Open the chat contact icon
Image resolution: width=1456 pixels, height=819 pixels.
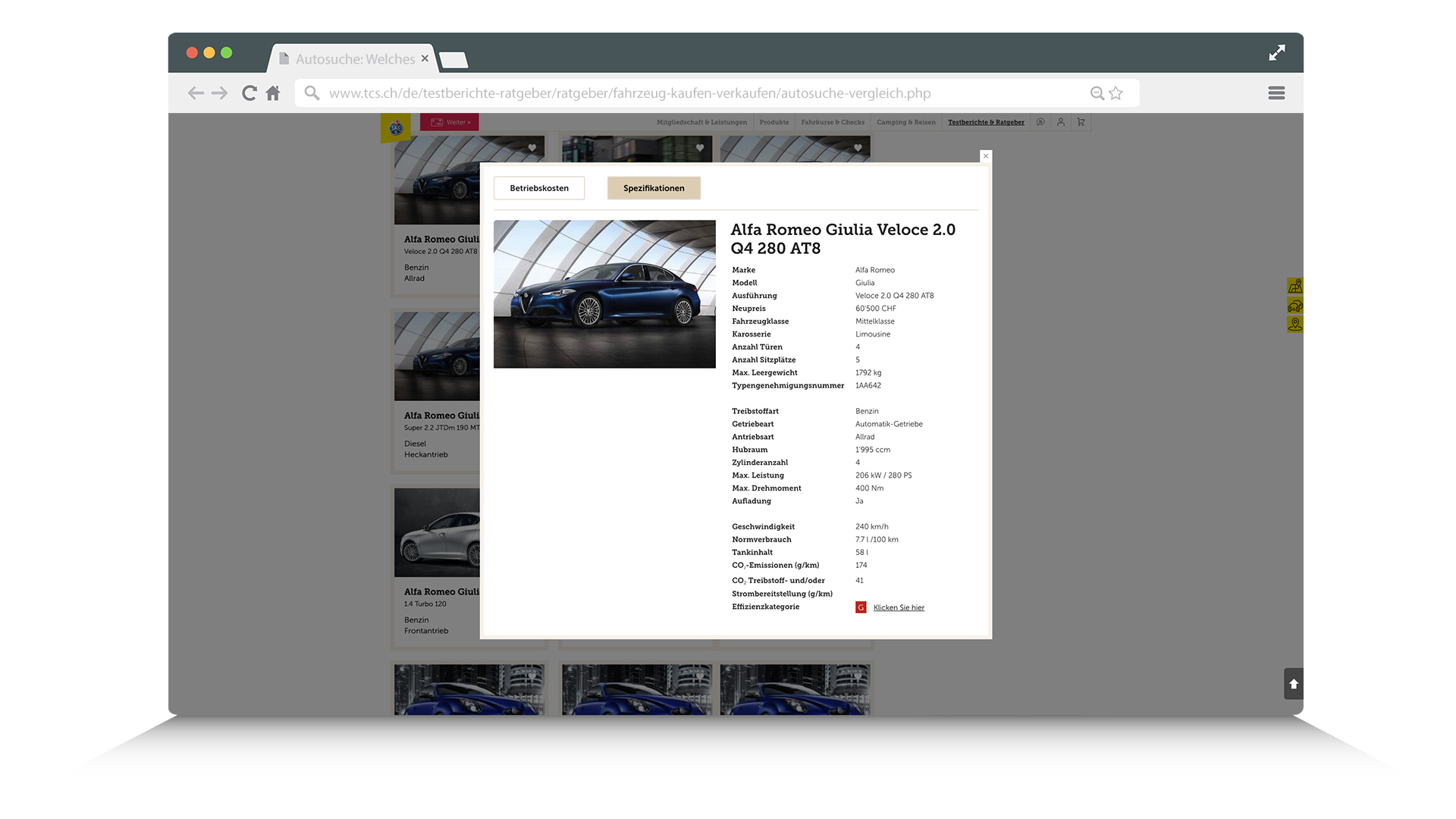pyautogui.click(x=1040, y=122)
